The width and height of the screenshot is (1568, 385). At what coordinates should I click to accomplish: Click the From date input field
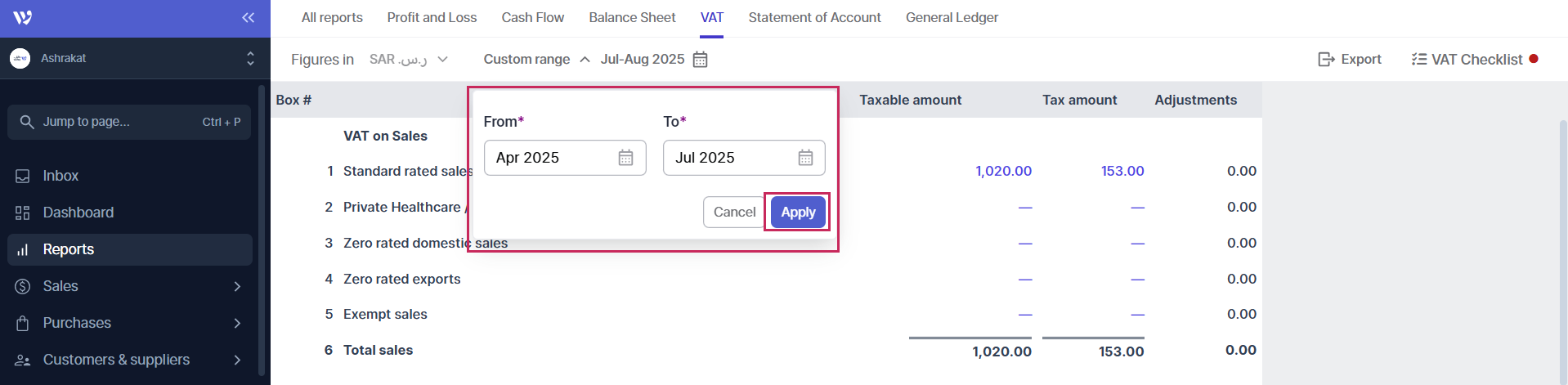click(548, 158)
